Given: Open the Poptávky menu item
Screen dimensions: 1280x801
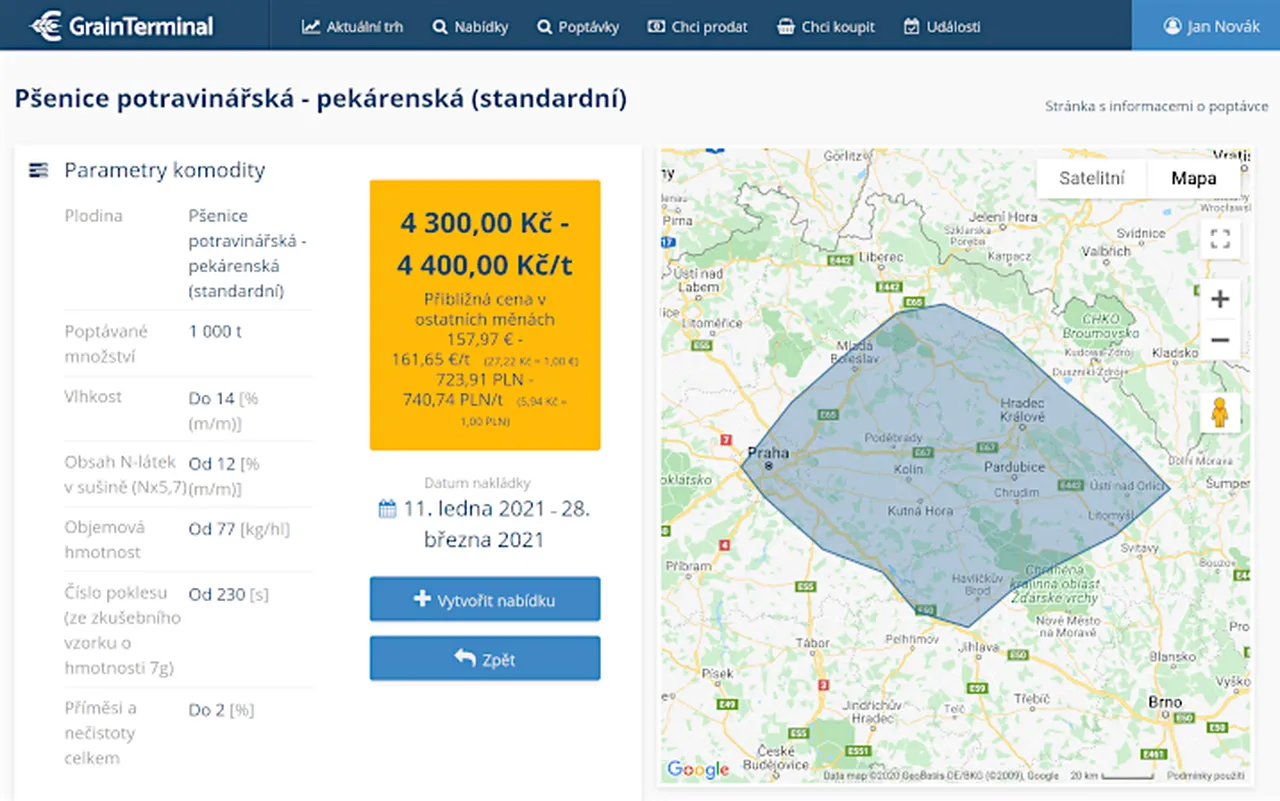Looking at the screenshot, I should click(578, 27).
